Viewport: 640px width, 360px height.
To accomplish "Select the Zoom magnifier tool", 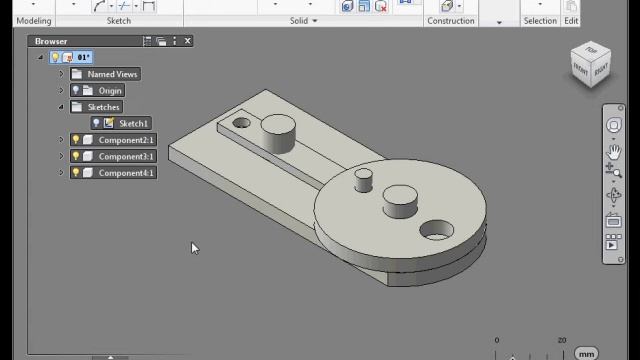I will click(x=613, y=170).
